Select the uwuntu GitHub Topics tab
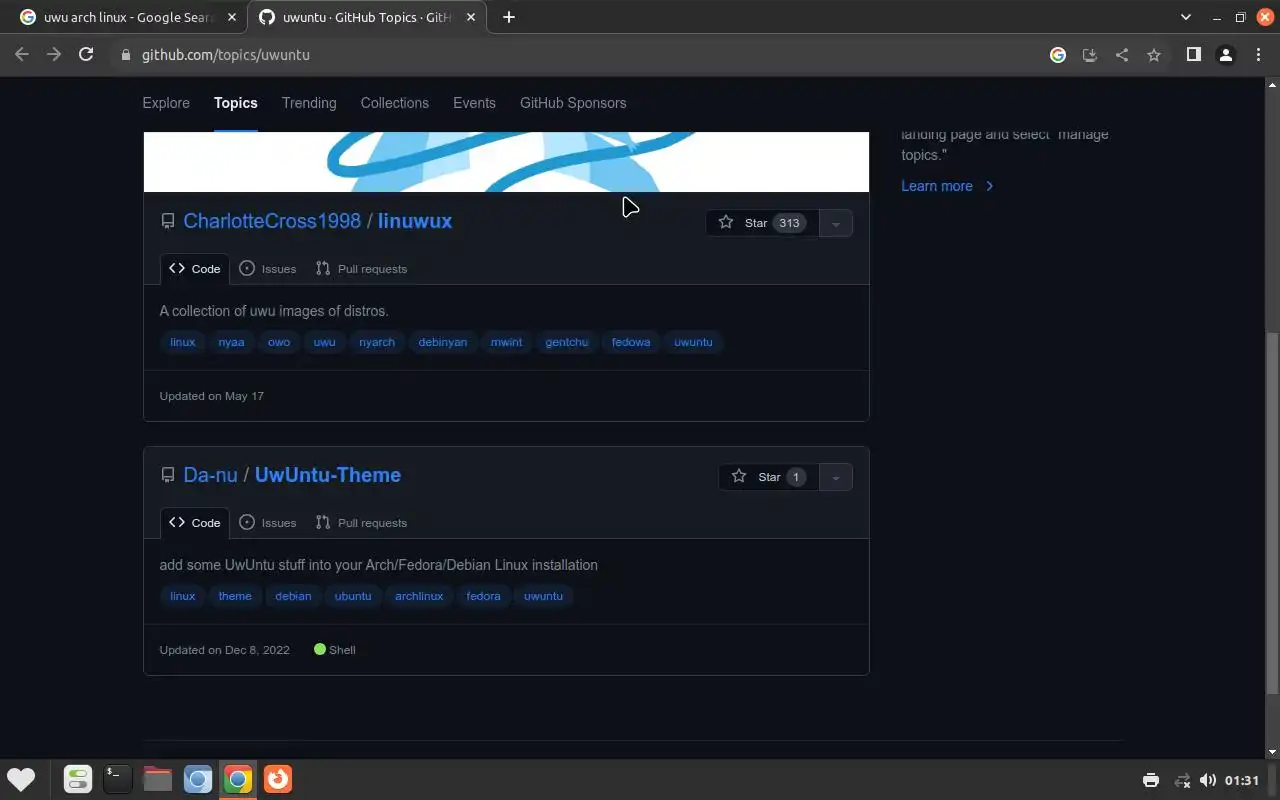The image size is (1280, 800). click(x=368, y=17)
